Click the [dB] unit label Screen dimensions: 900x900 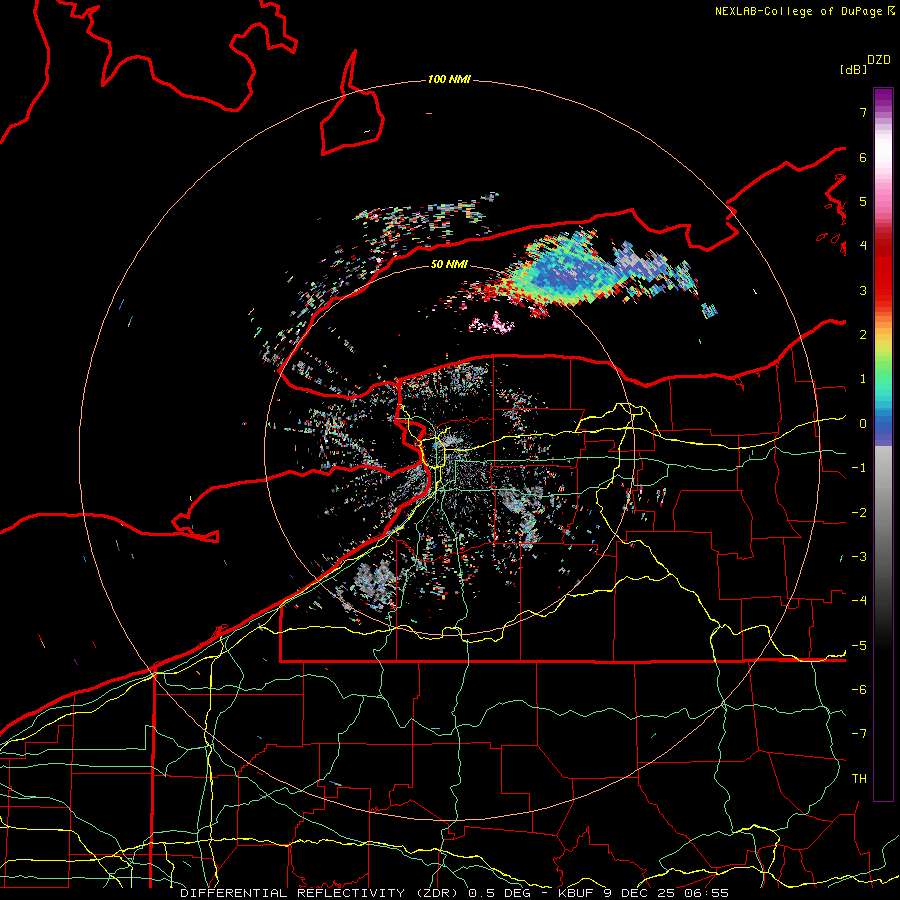tap(853, 69)
